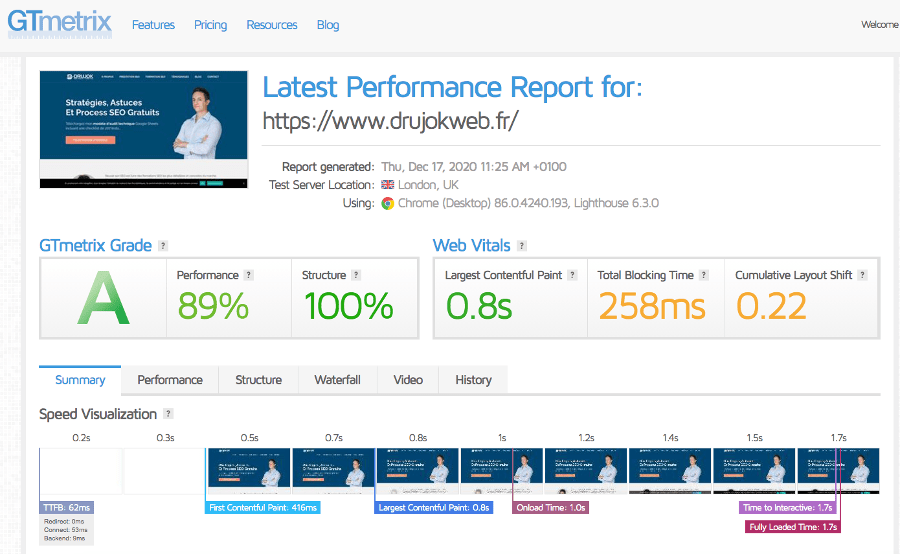
Task: Click the Onload Time: 1.0s marker
Action: click(x=550, y=507)
